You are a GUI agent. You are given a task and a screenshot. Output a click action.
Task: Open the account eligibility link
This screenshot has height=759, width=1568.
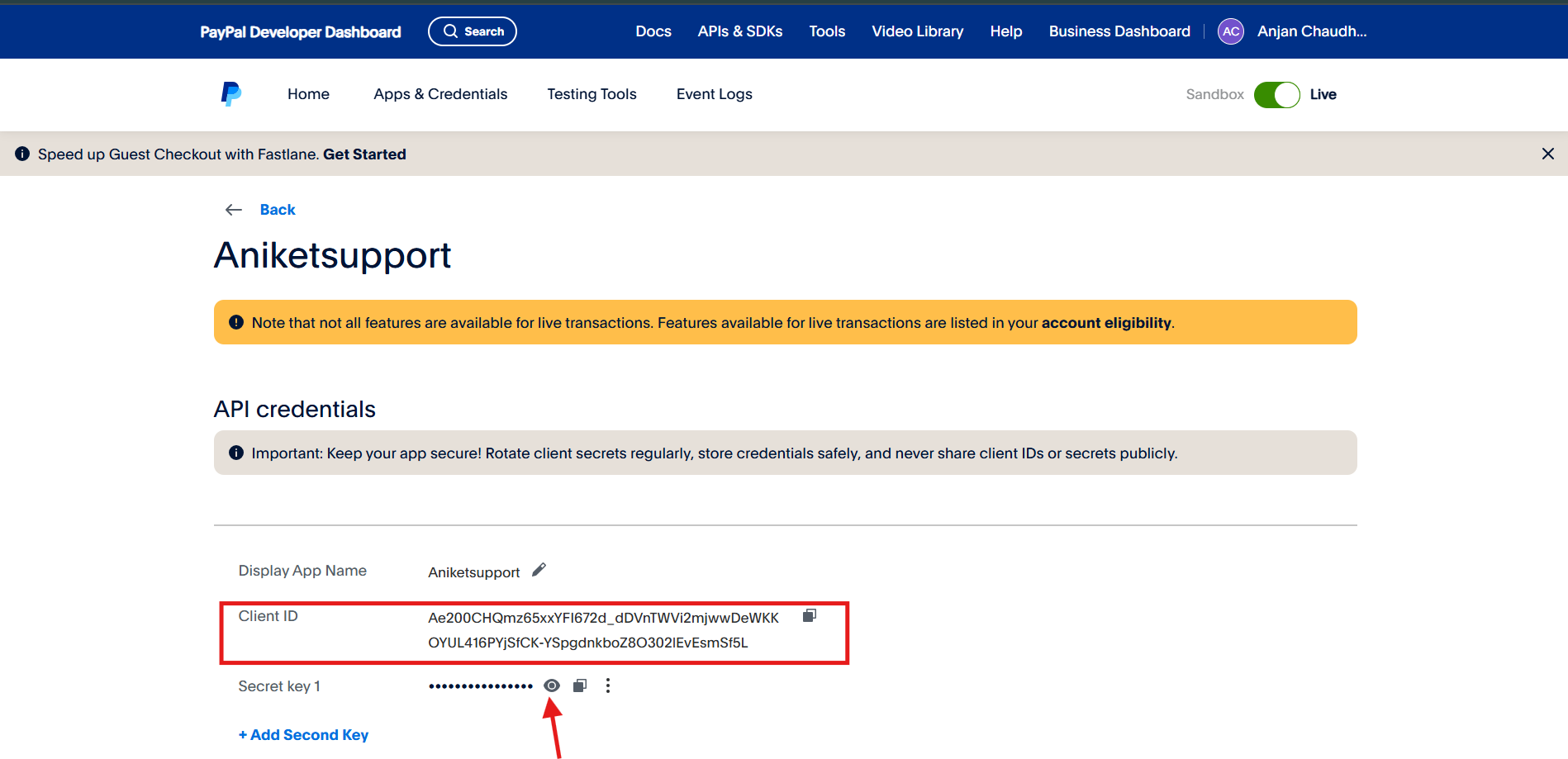pyautogui.click(x=1105, y=323)
